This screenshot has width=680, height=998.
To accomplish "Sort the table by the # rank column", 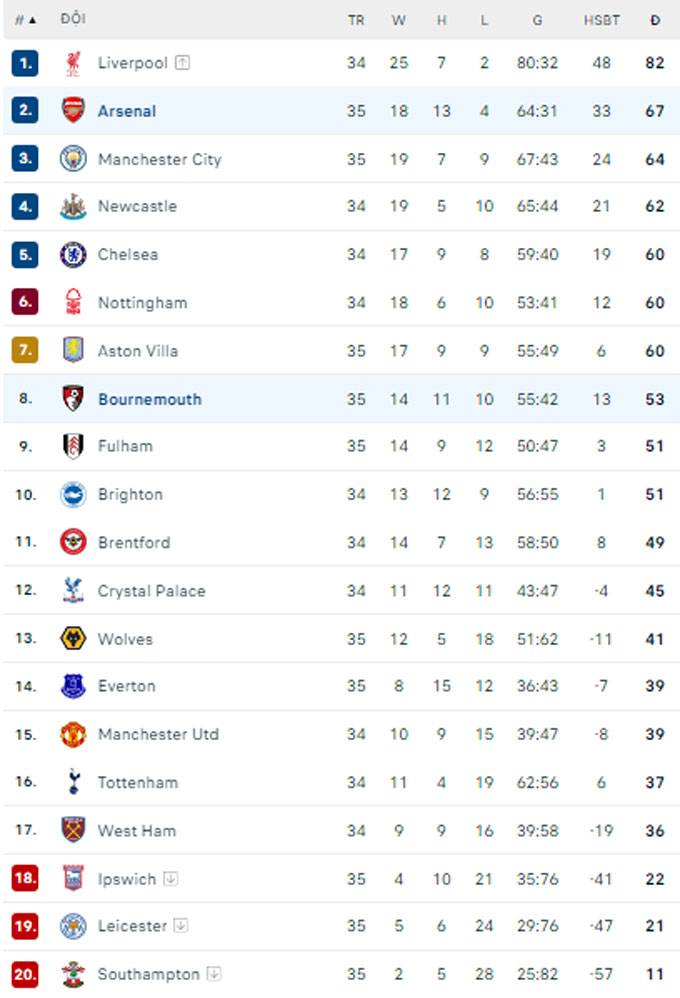I will pos(25,20).
